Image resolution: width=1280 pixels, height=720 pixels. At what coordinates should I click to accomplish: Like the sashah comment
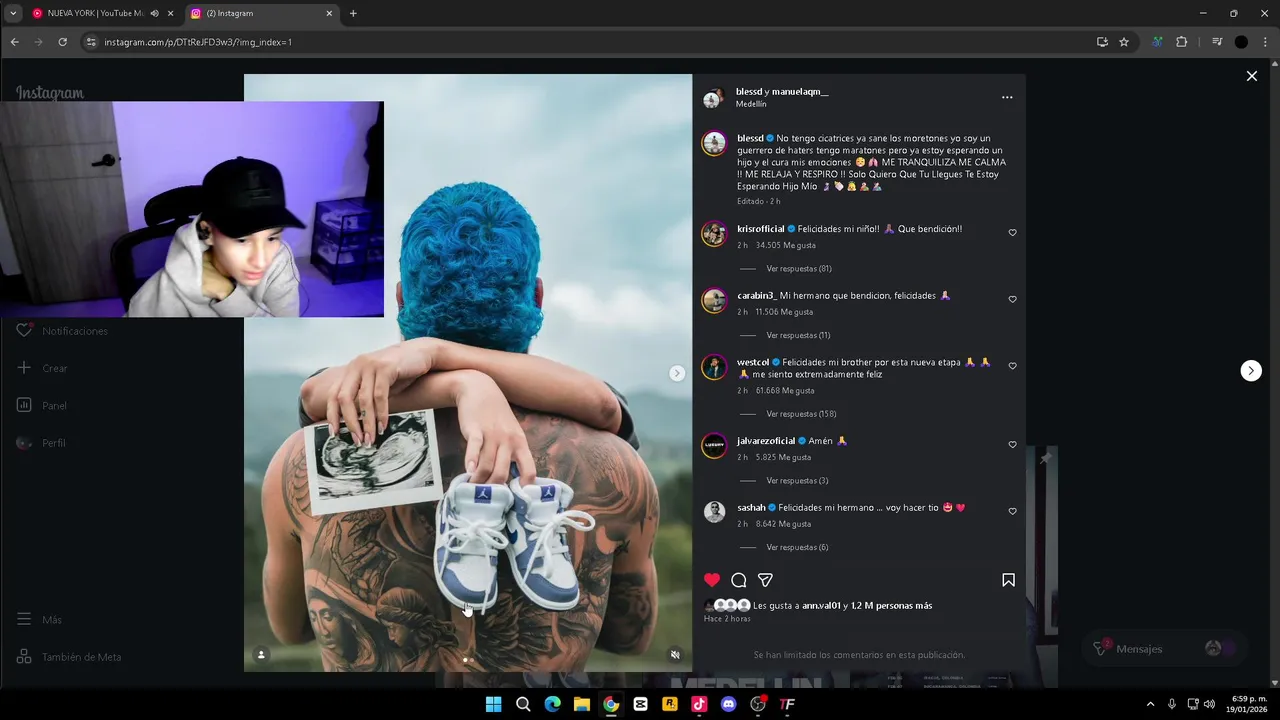[x=1012, y=512]
